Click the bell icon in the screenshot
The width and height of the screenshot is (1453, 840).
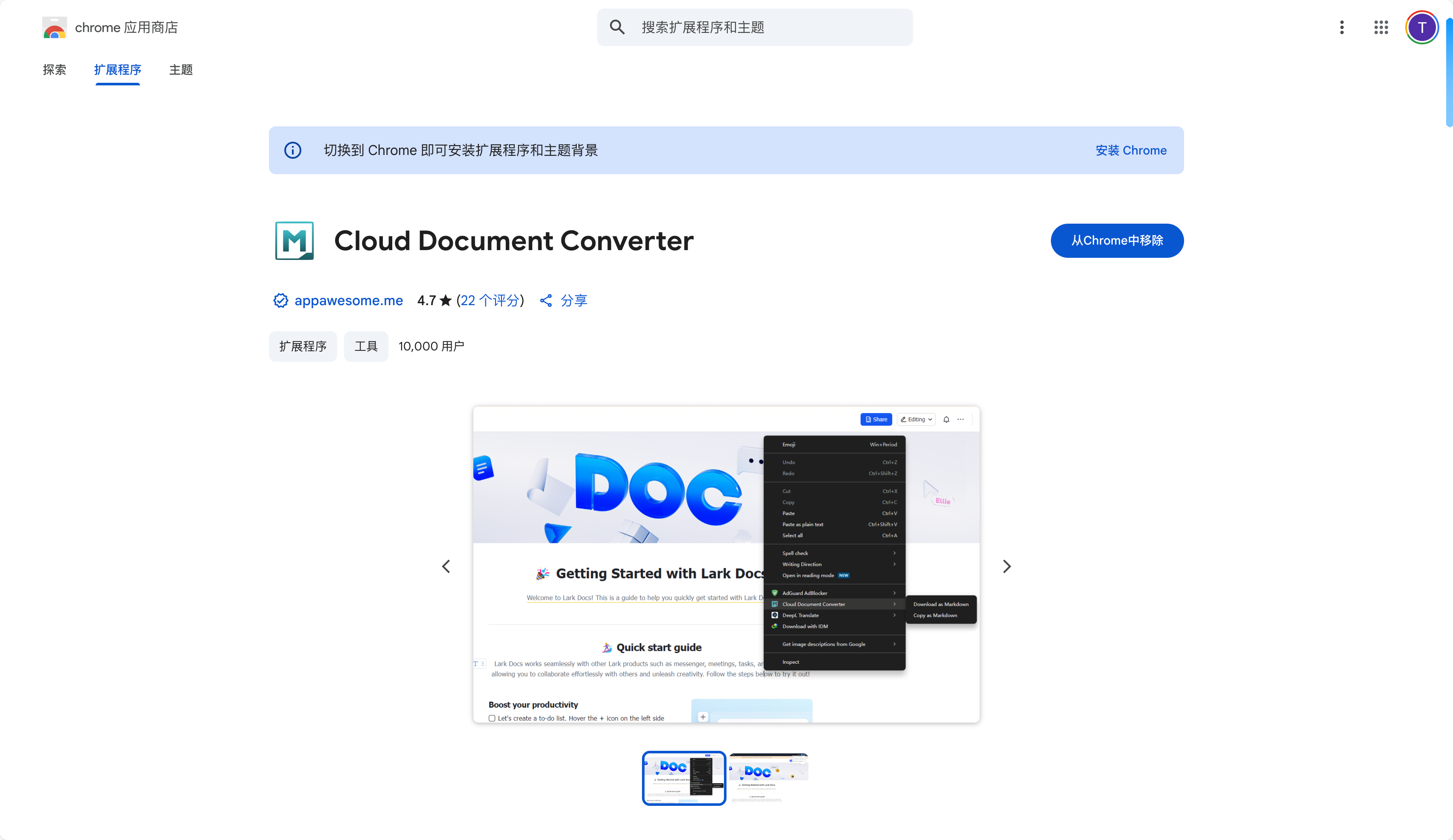click(x=946, y=419)
